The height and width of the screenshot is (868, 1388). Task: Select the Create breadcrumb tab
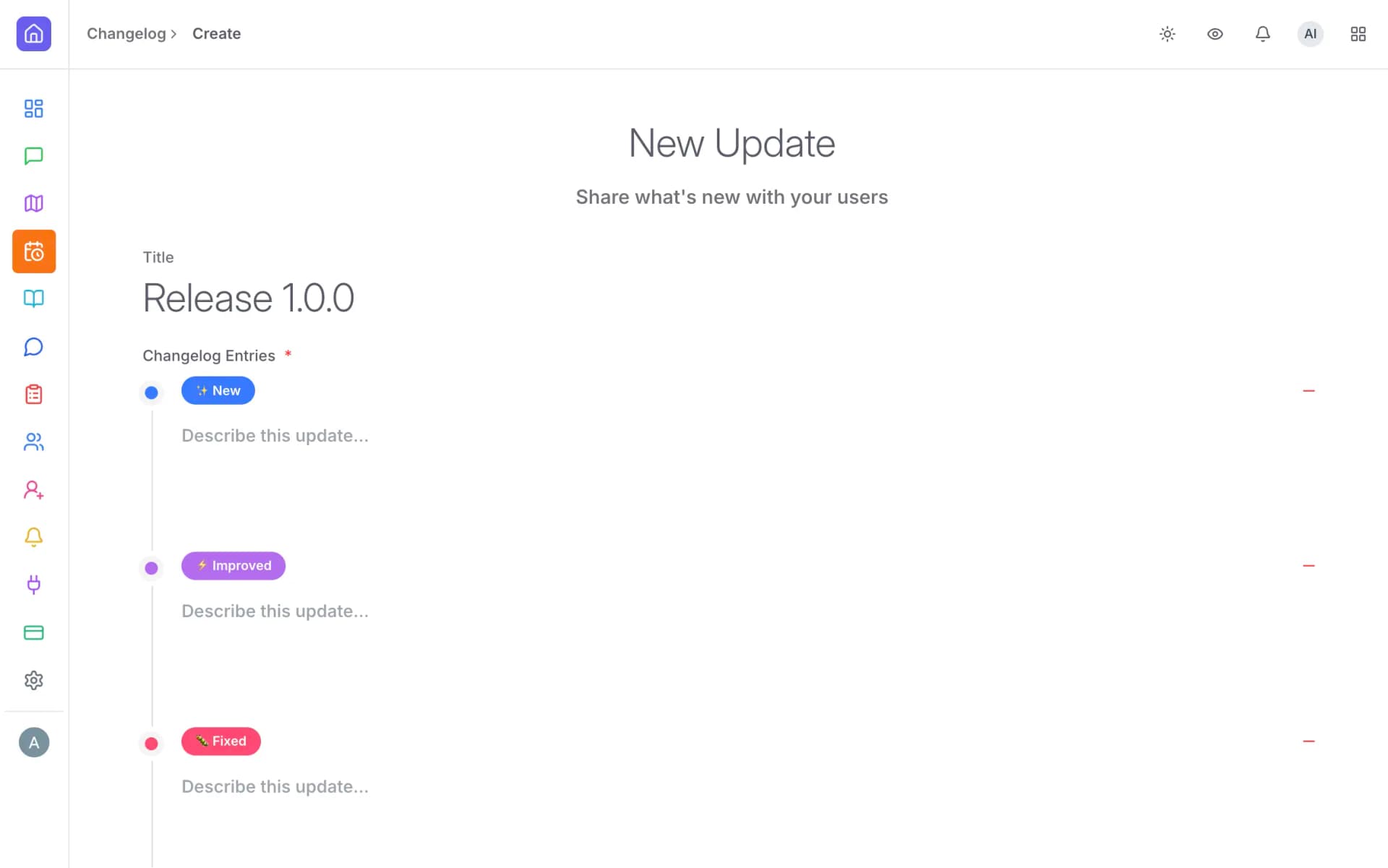(216, 33)
